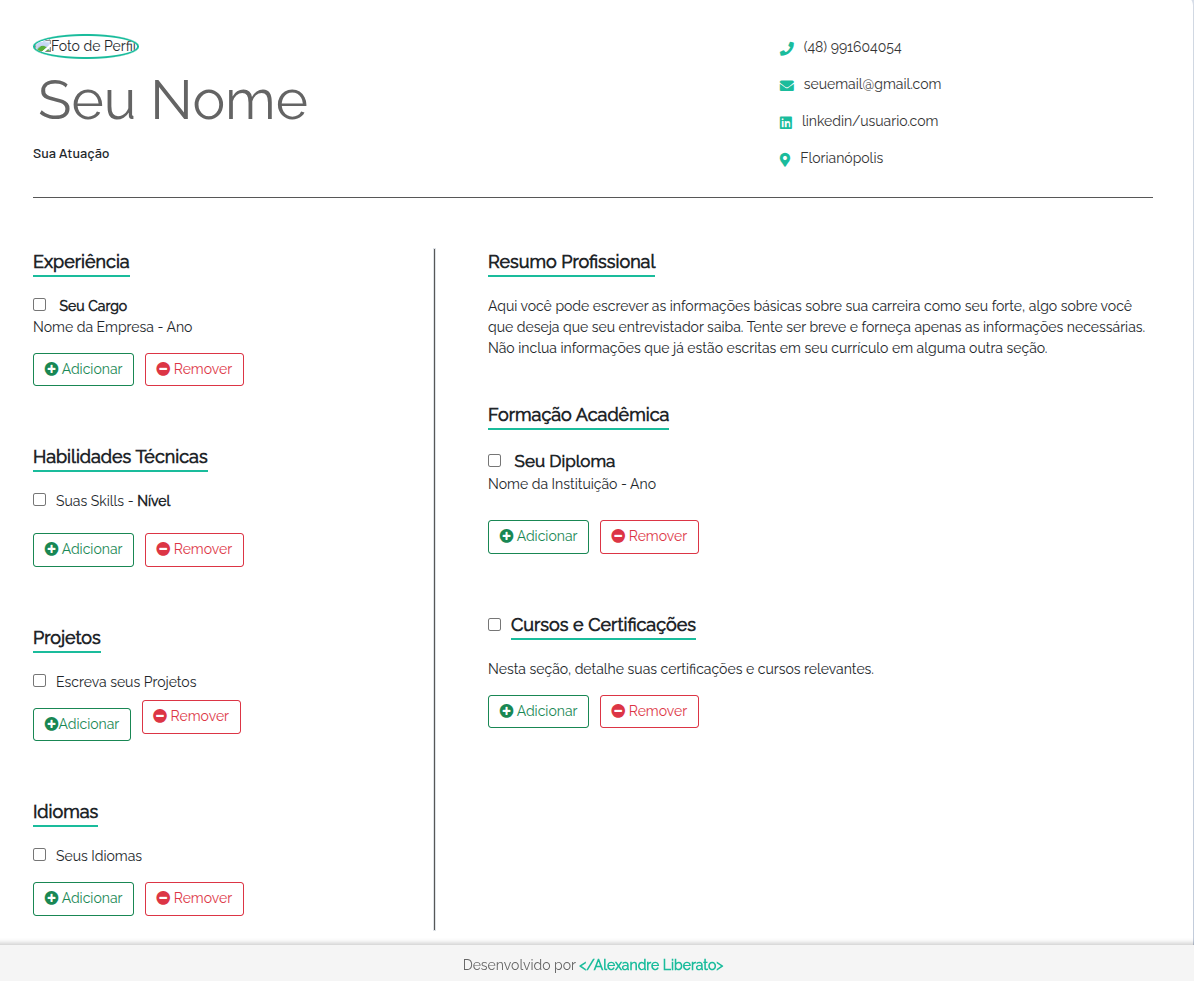
Task: Click Remover under Idiomas
Action: coord(194,898)
